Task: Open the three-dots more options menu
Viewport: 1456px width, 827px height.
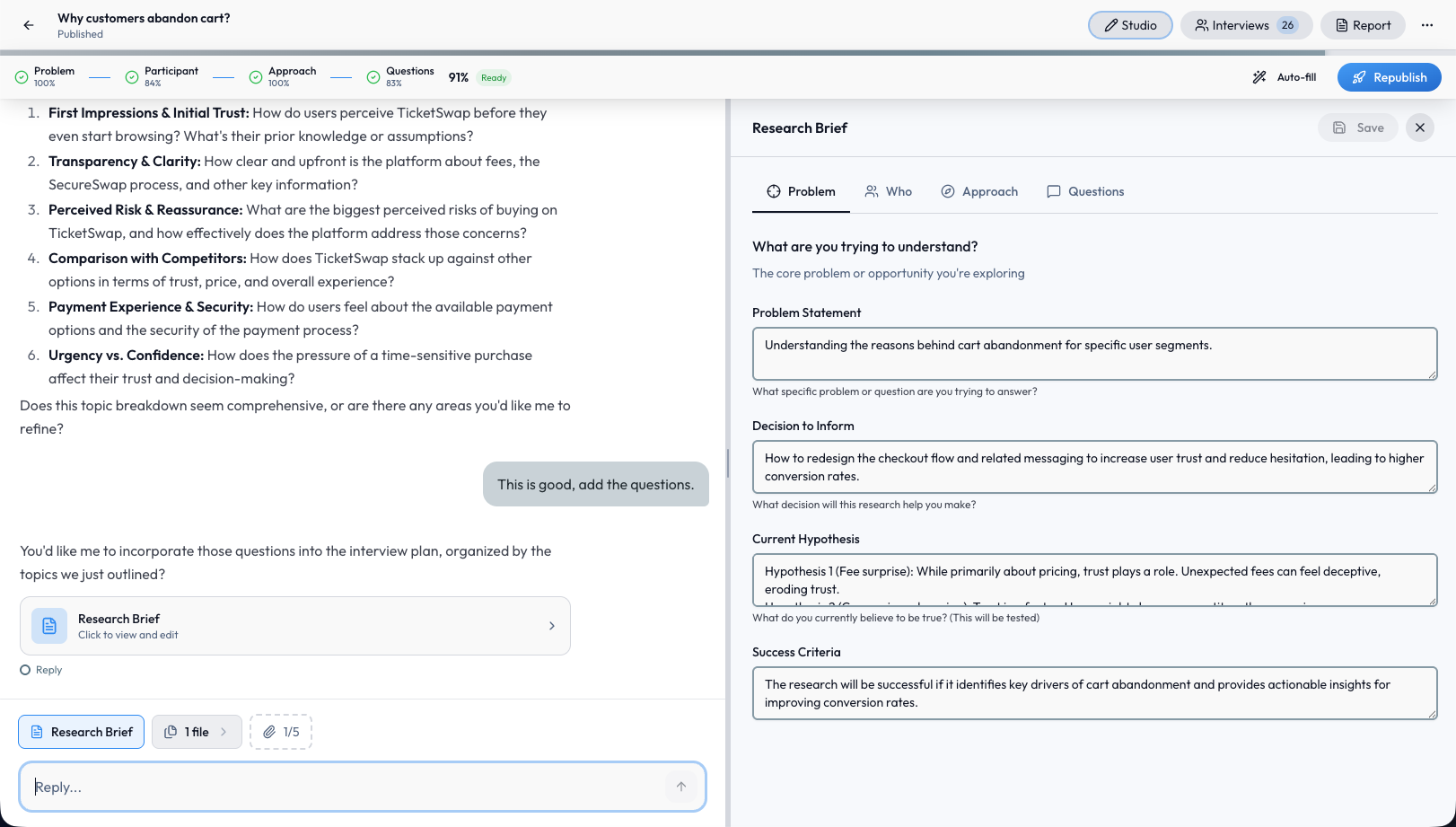Action: [1427, 25]
